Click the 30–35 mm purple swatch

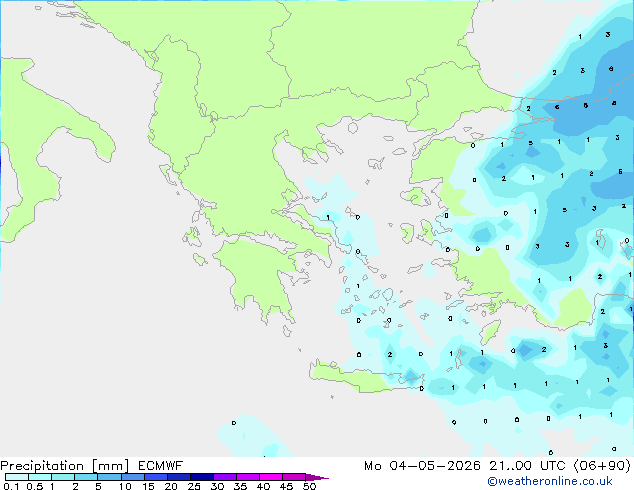(225, 477)
